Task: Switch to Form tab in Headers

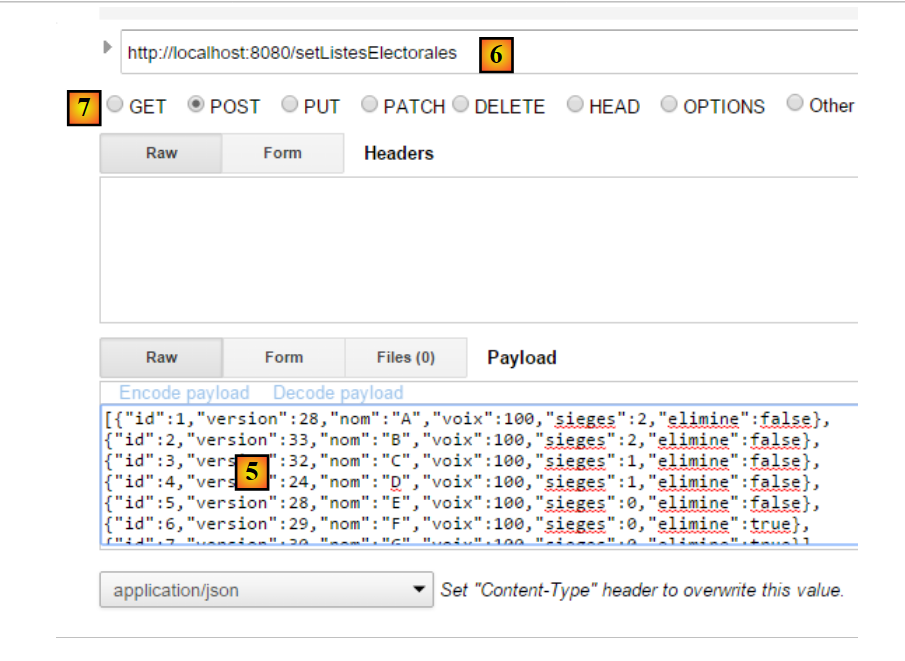Action: tap(282, 153)
